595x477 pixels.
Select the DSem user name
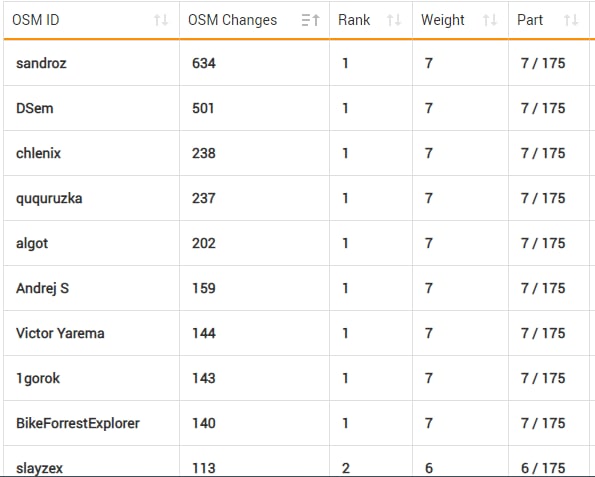coord(35,108)
